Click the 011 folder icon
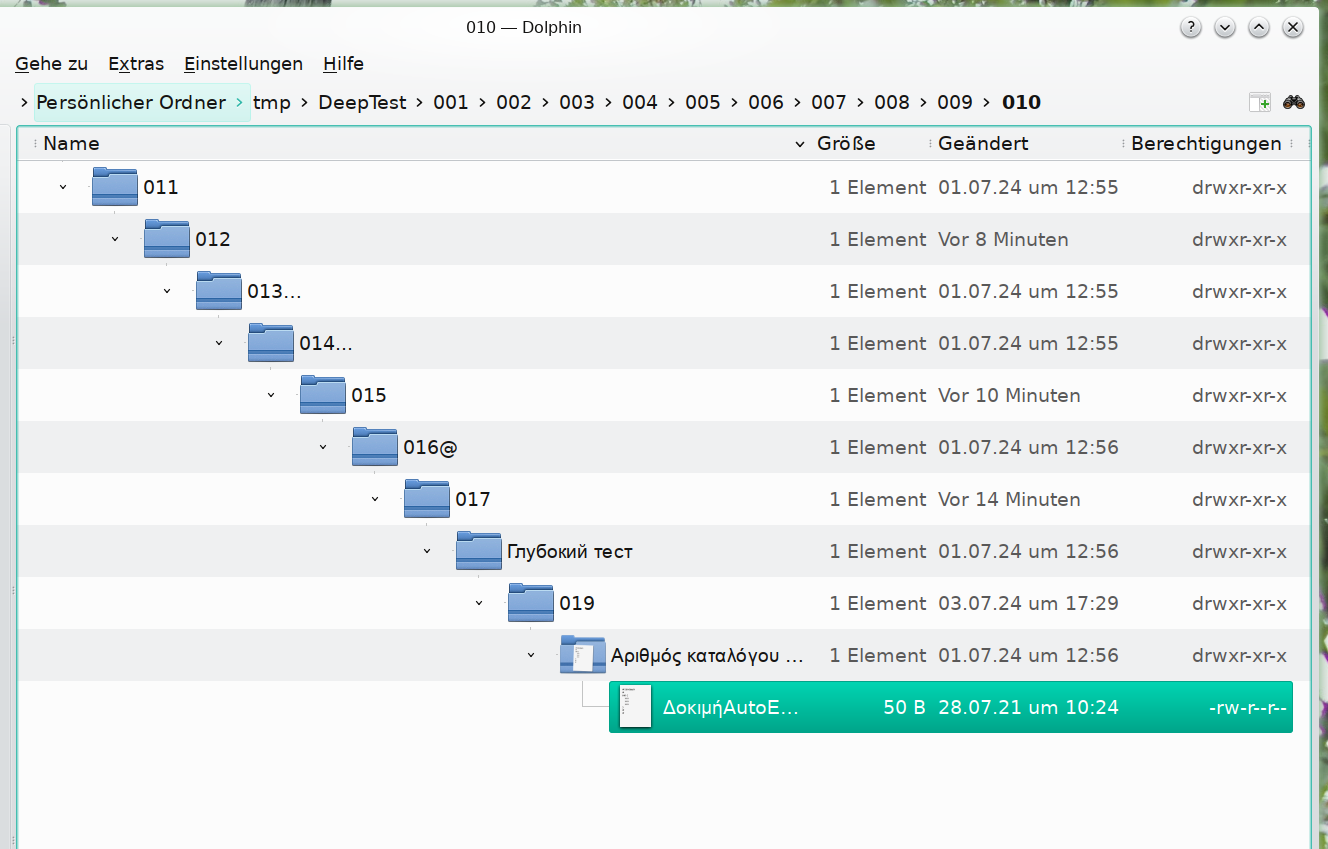The image size is (1328, 849). click(115, 187)
